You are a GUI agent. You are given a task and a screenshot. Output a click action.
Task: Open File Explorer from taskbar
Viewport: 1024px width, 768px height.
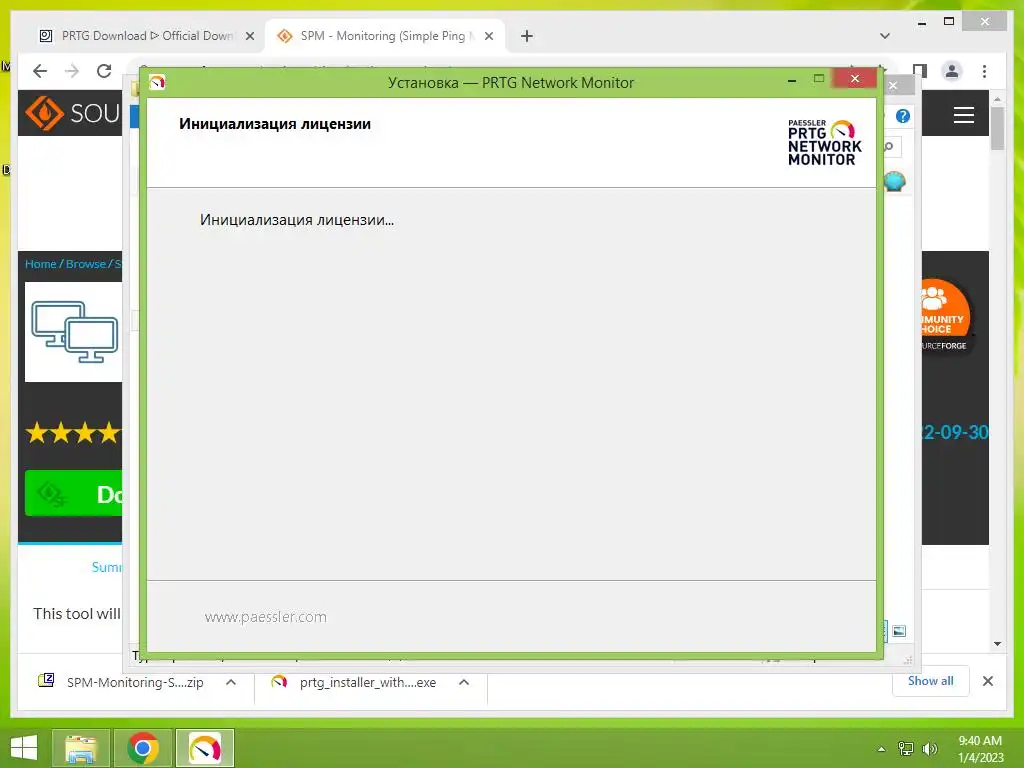coord(81,748)
